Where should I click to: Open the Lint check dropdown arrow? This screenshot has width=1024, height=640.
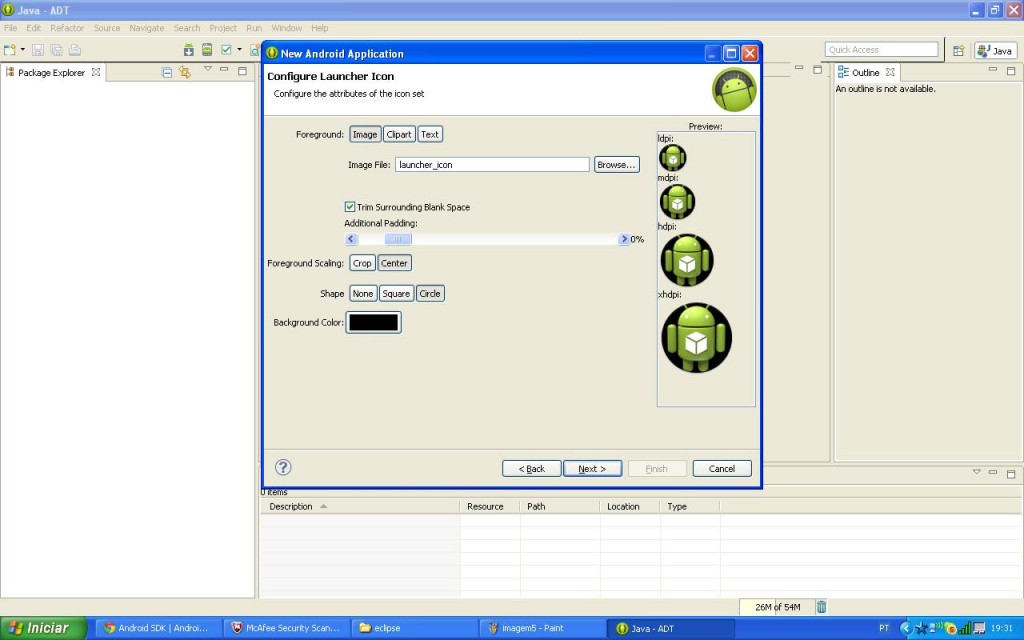pyautogui.click(x=239, y=50)
